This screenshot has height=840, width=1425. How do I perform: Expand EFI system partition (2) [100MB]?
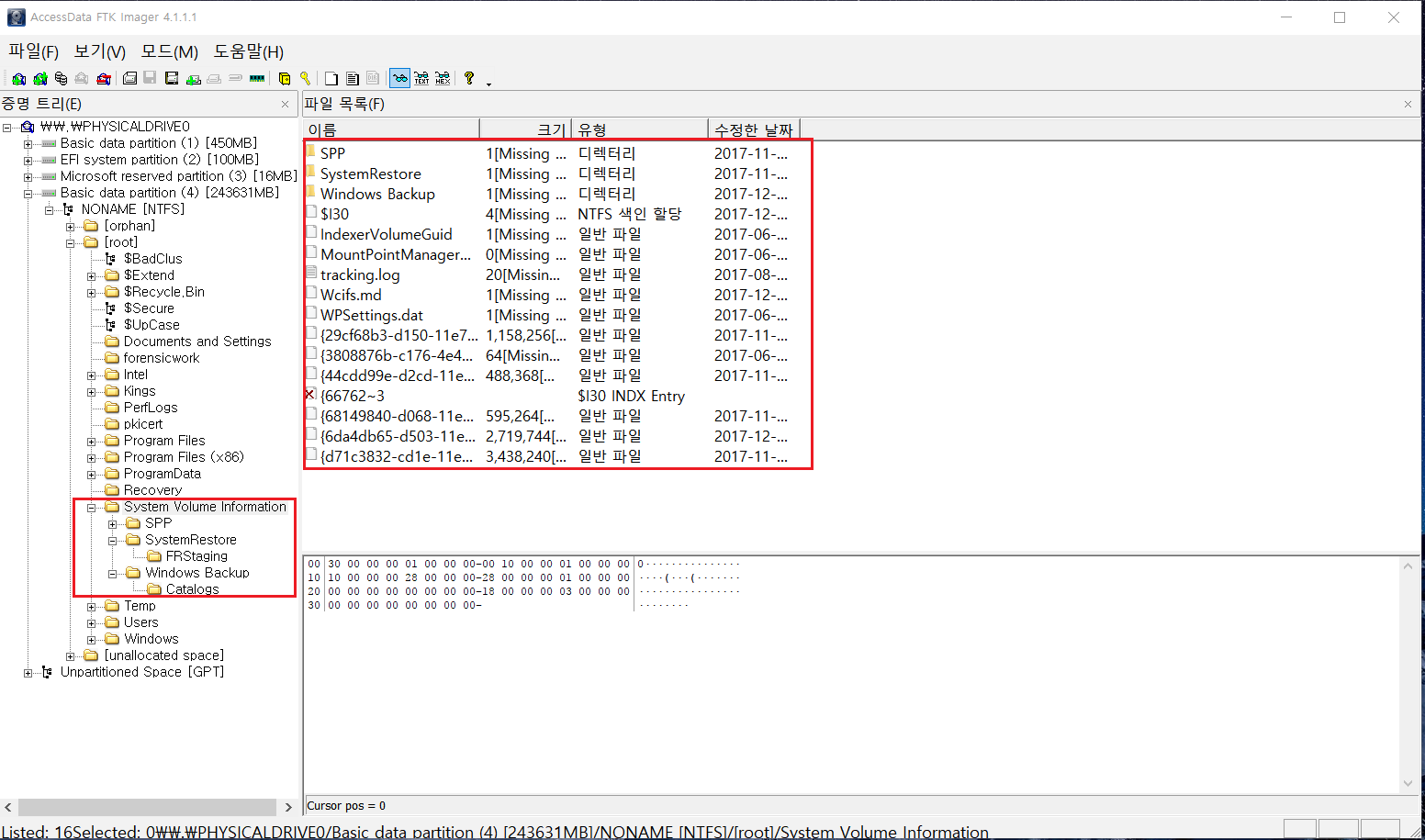[28, 161]
